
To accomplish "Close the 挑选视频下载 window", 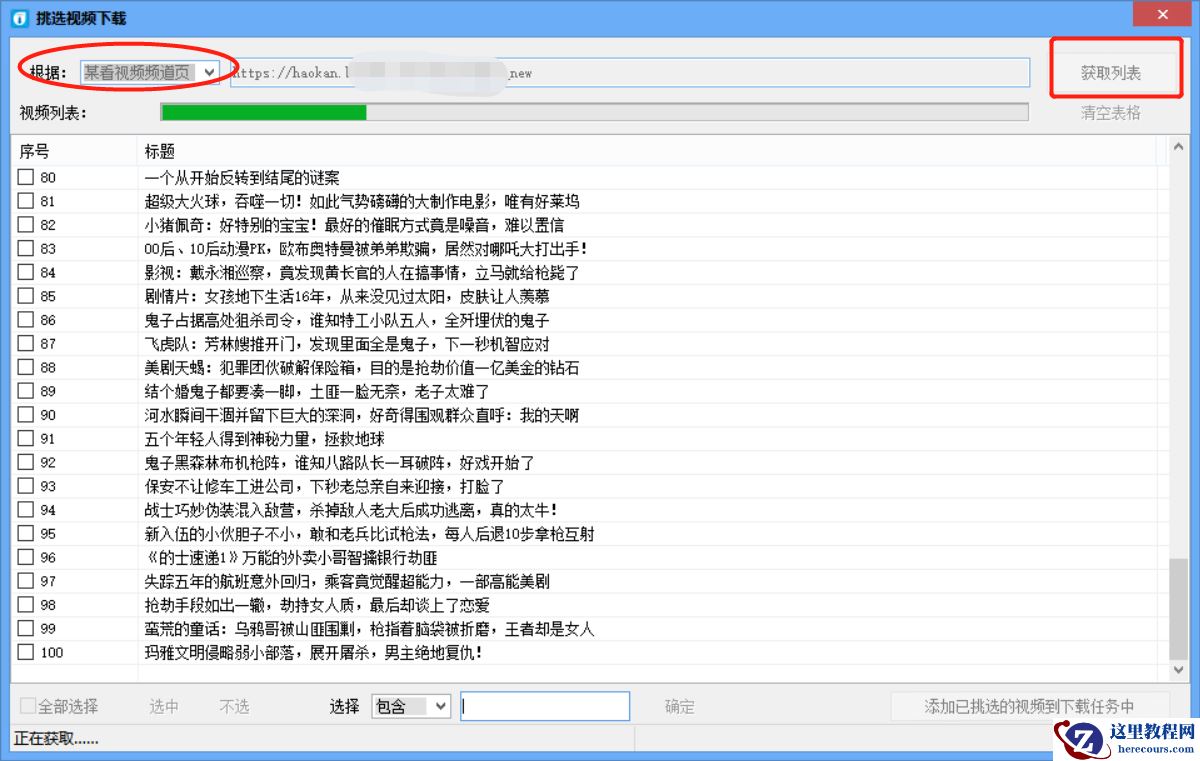I will (x=1162, y=15).
